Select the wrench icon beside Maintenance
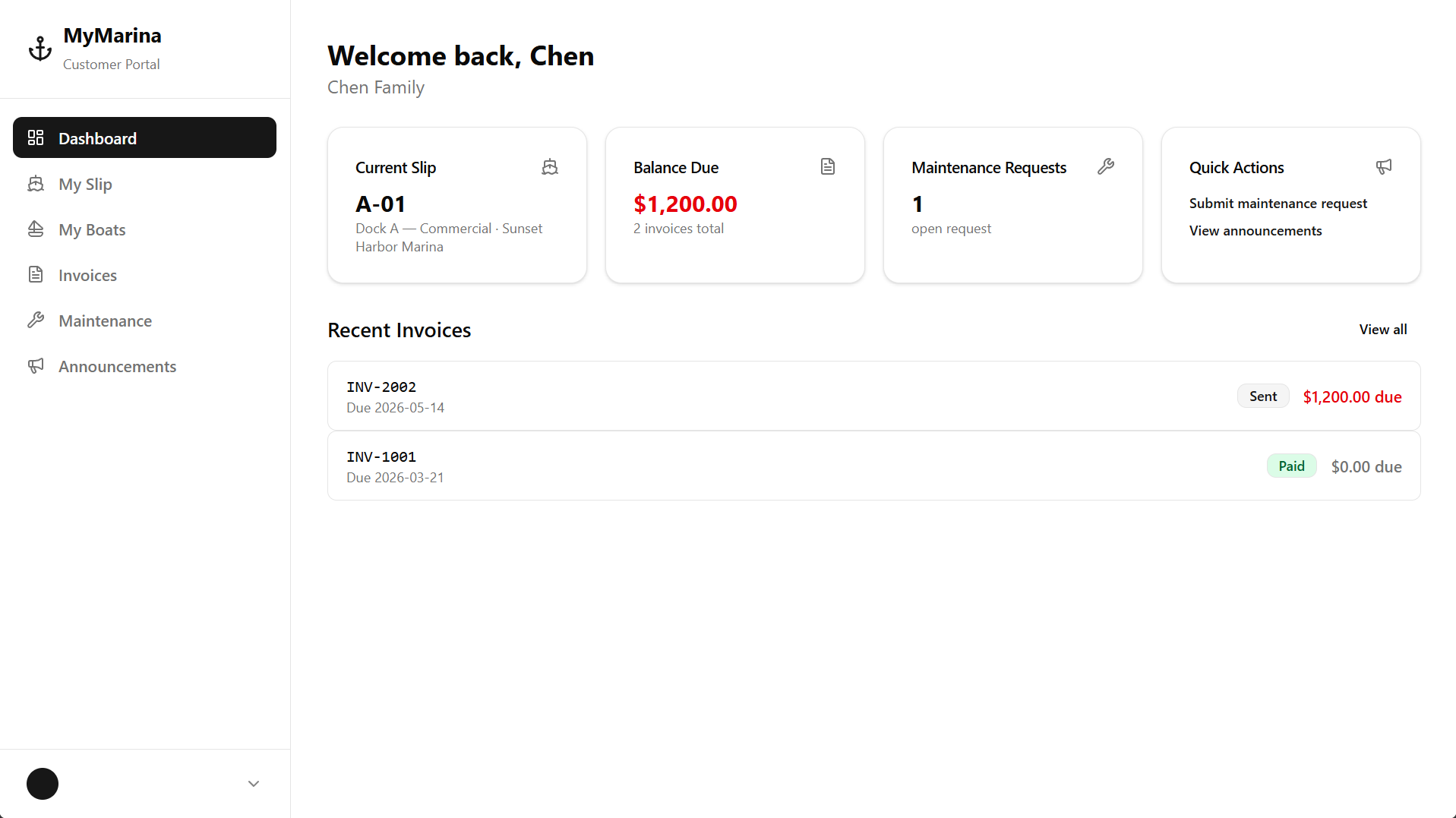The image size is (1456, 818). click(36, 320)
